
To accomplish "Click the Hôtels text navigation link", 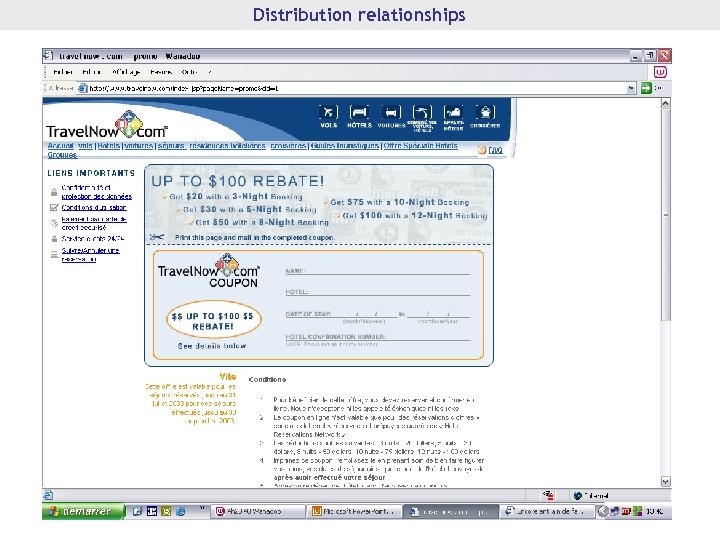I will (109, 146).
